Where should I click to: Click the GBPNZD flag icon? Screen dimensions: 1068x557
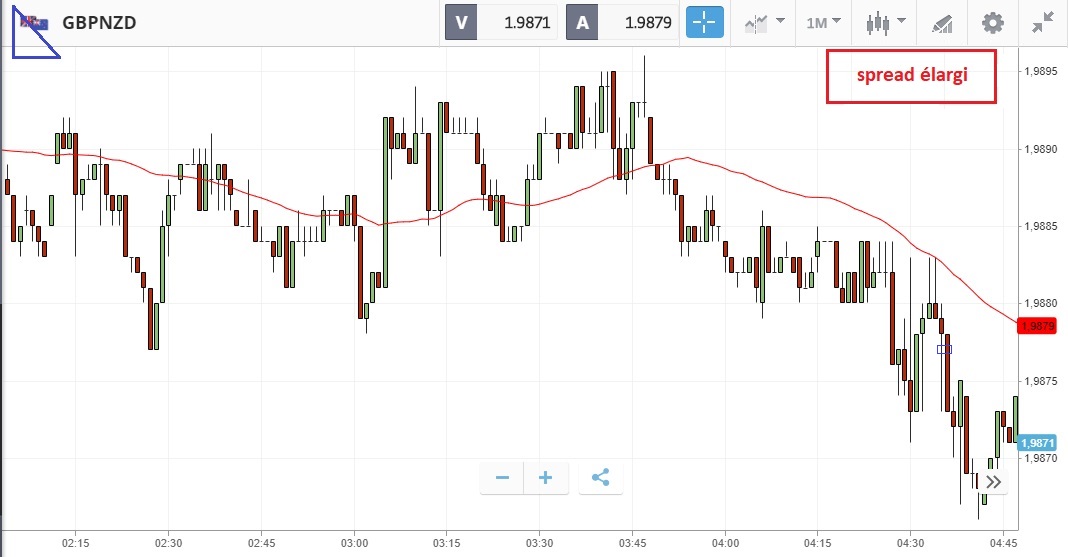pyautogui.click(x=34, y=22)
